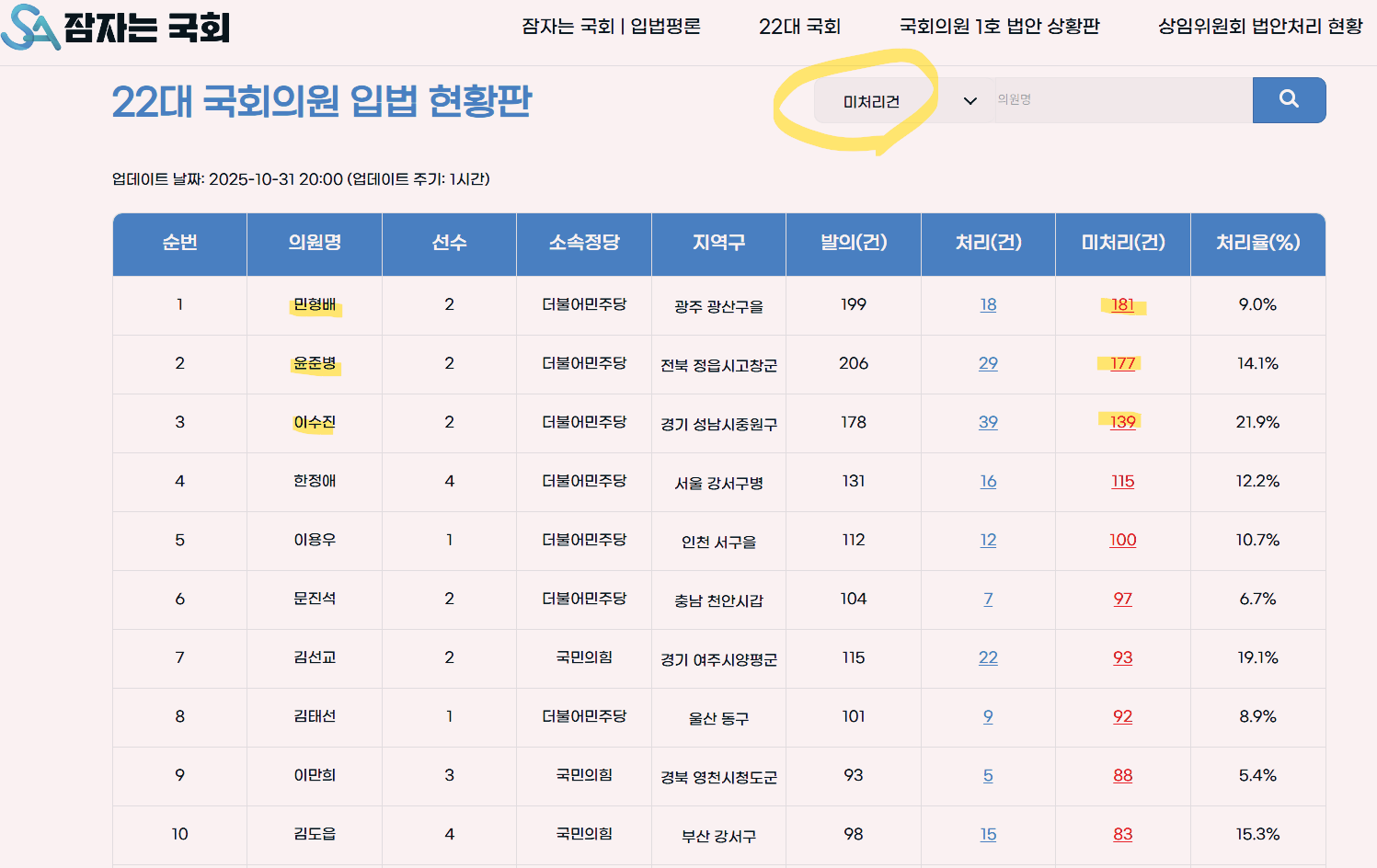Open 이수진's unprocessed count 139 link

point(1122,422)
